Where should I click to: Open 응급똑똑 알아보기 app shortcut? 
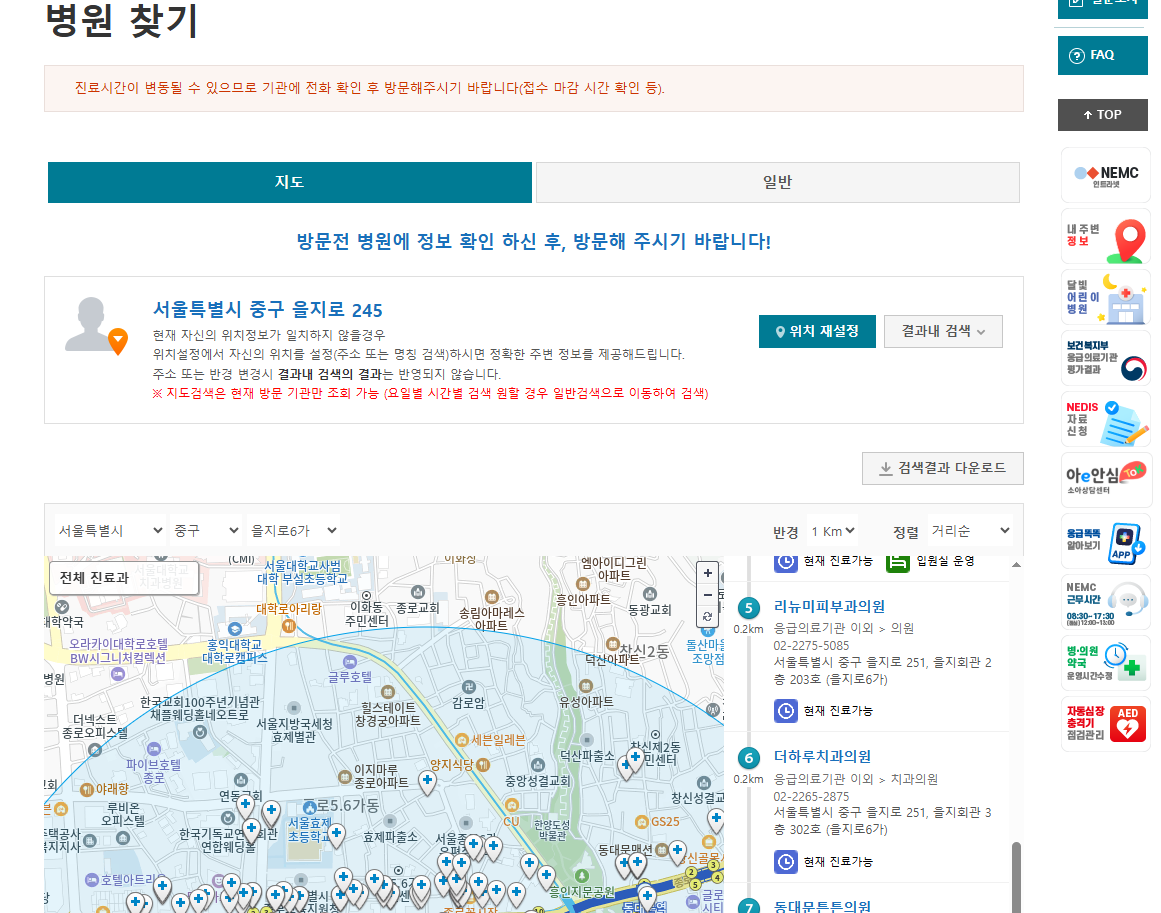click(x=1105, y=541)
